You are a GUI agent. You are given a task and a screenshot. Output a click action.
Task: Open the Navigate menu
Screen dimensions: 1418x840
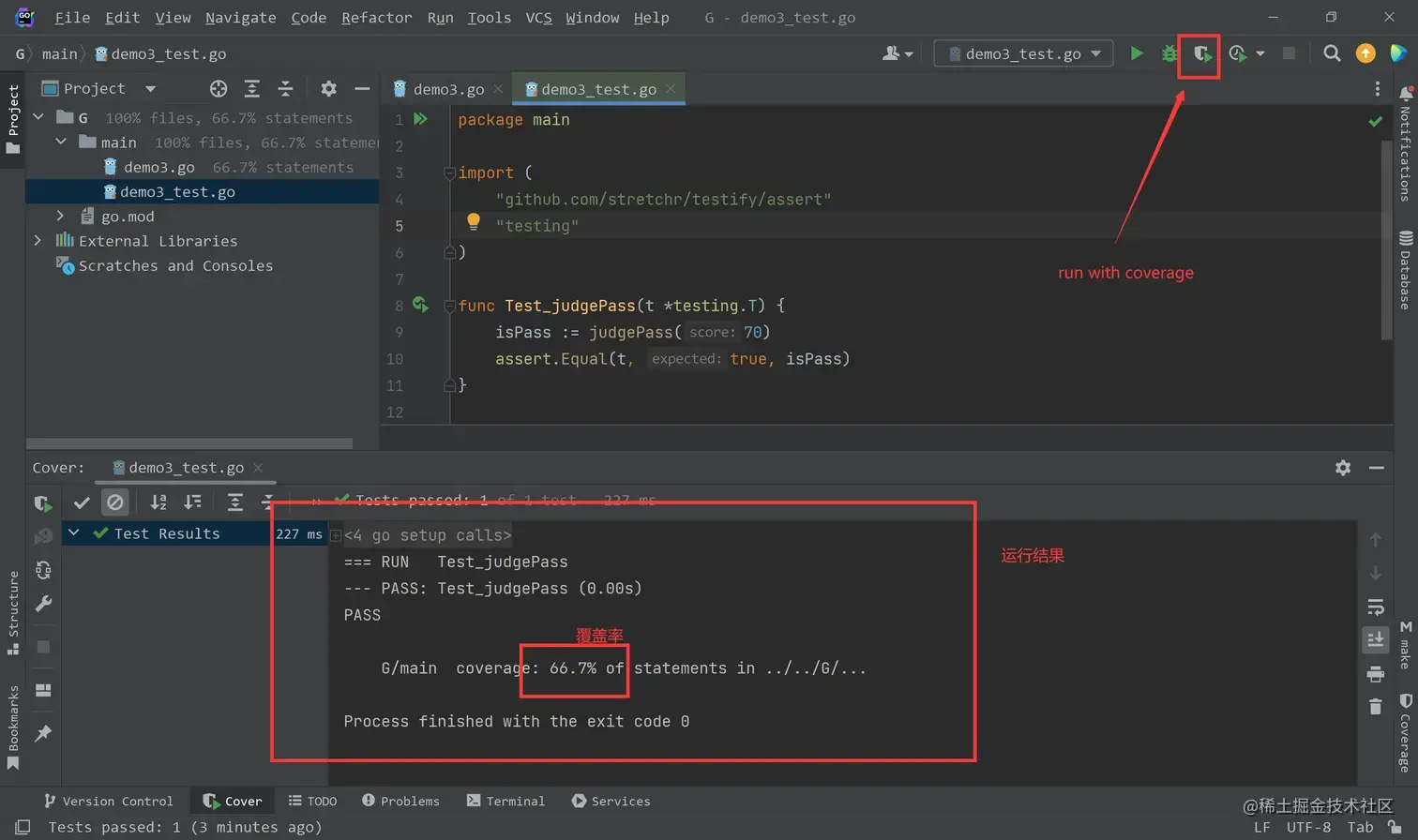pos(241,17)
